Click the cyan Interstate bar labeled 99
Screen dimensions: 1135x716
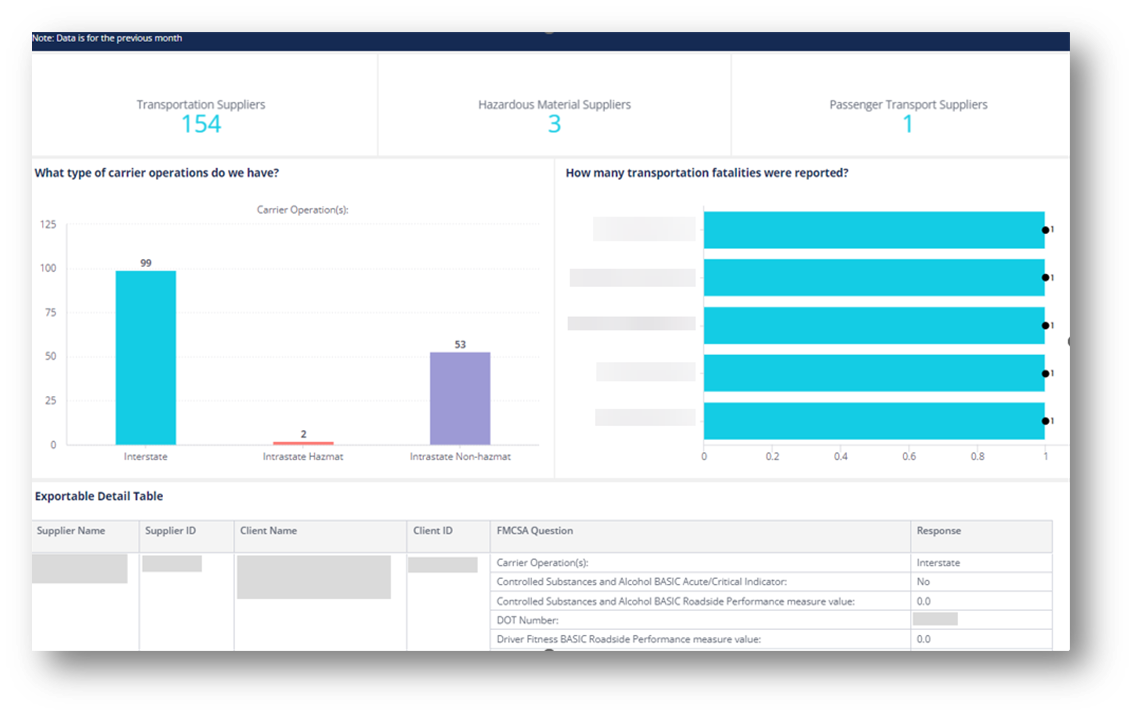(146, 357)
